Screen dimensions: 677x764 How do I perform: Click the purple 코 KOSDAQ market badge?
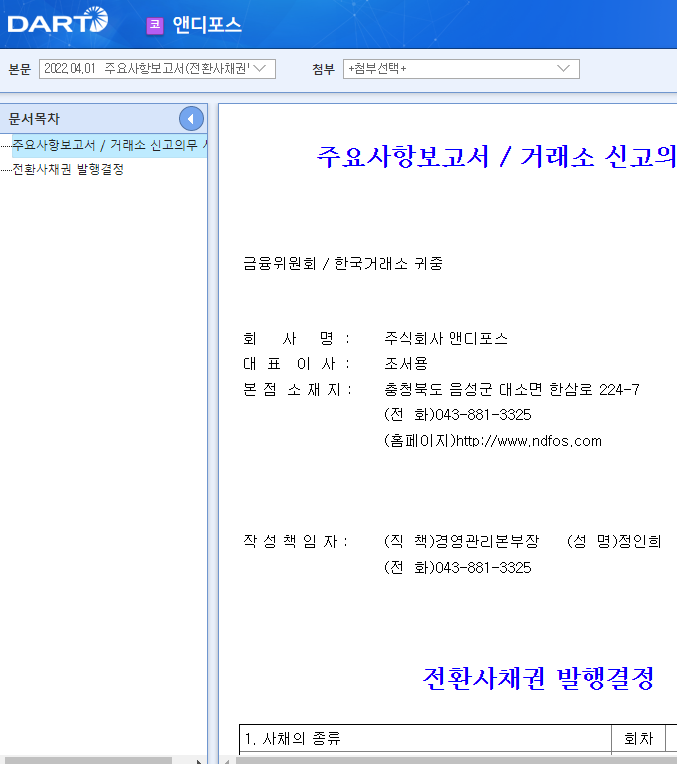pos(155,25)
